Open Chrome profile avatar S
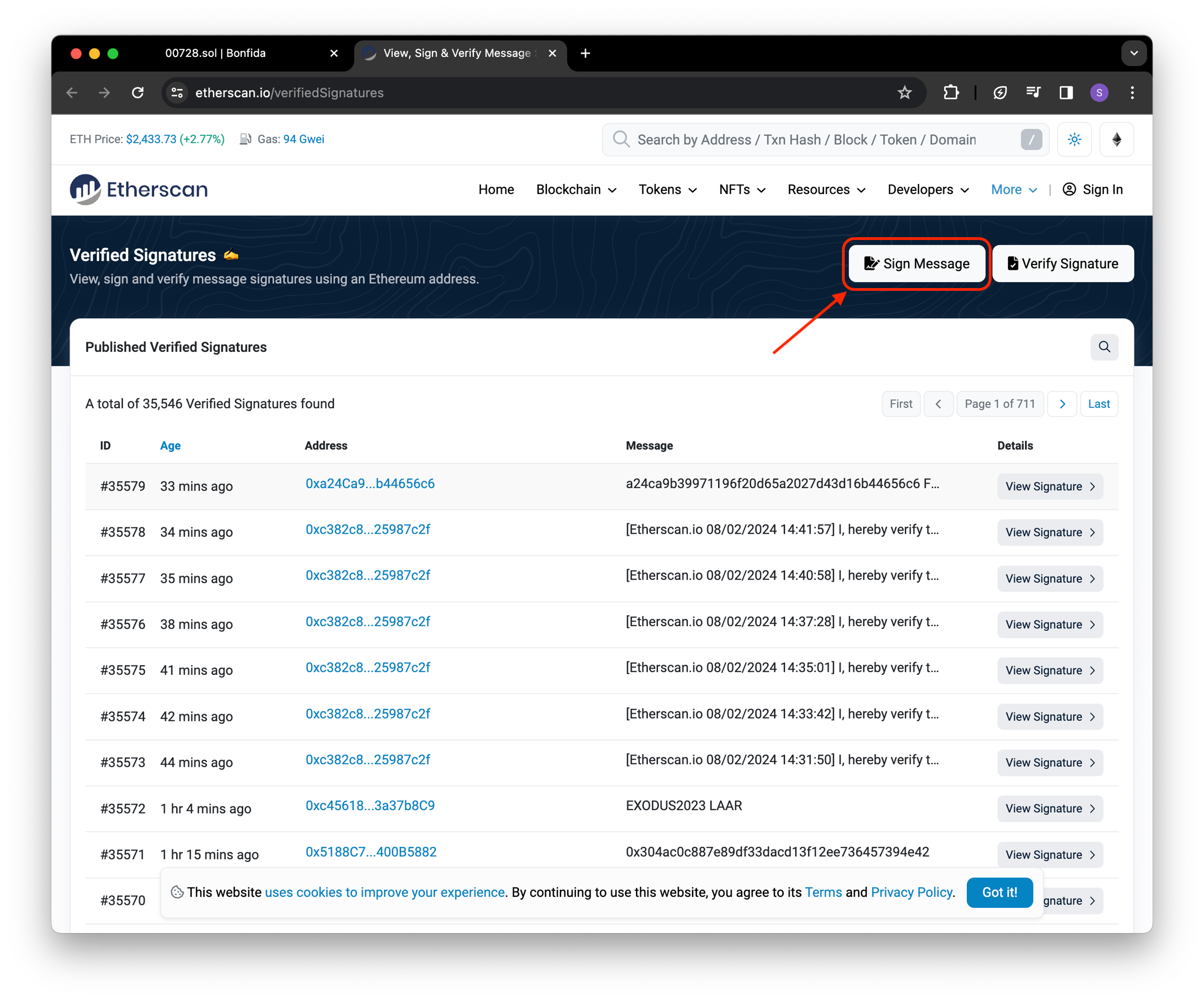 point(1098,93)
